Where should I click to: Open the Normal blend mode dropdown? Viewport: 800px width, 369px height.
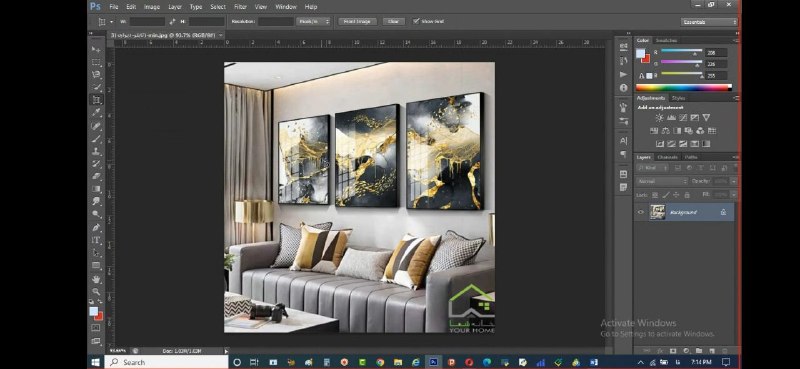[662, 181]
